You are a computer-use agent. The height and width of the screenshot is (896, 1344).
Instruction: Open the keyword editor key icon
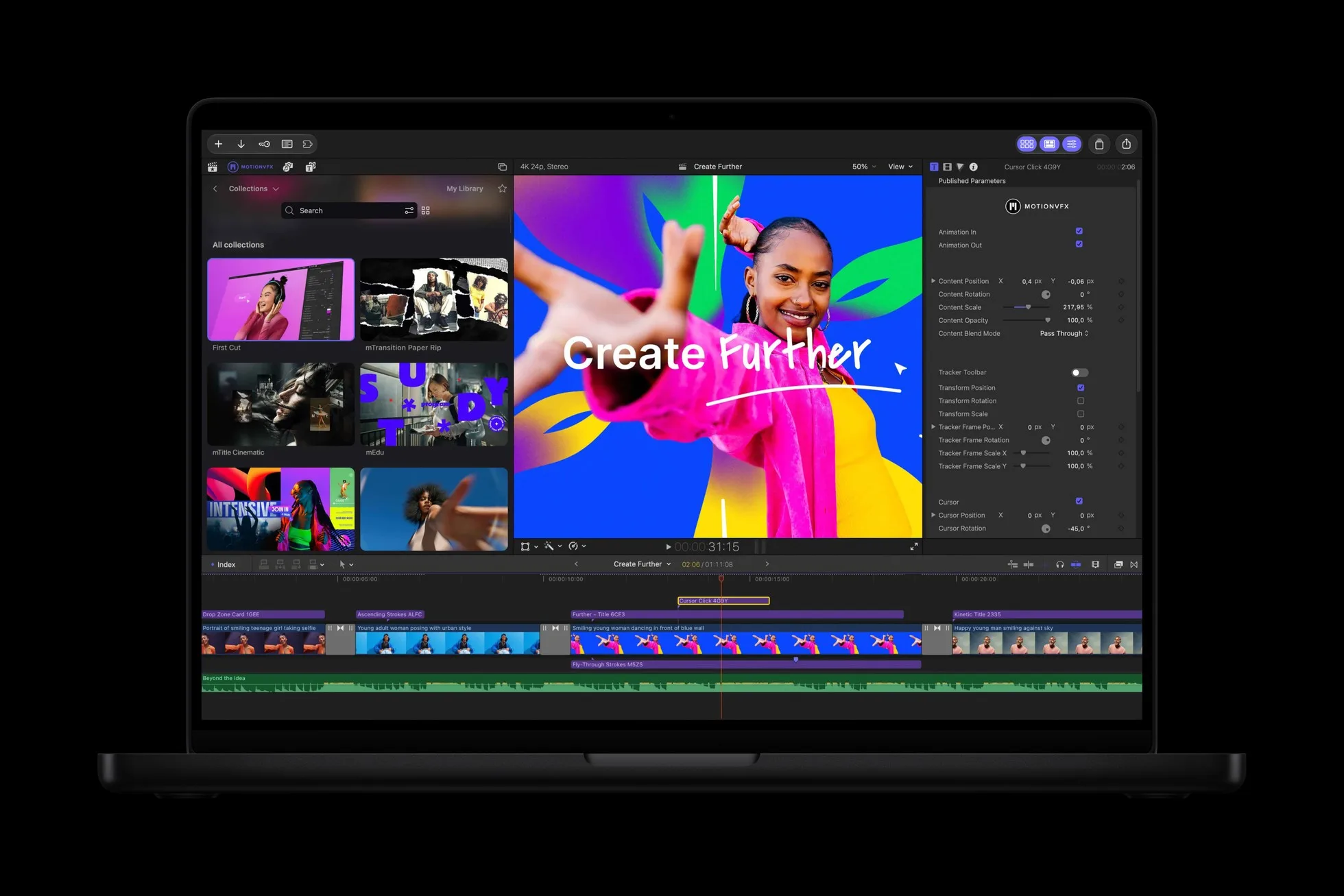pyautogui.click(x=264, y=144)
